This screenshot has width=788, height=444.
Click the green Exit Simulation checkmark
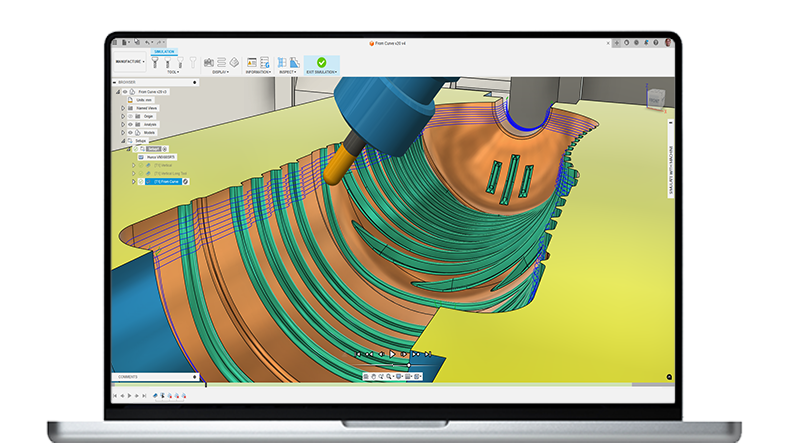click(321, 62)
